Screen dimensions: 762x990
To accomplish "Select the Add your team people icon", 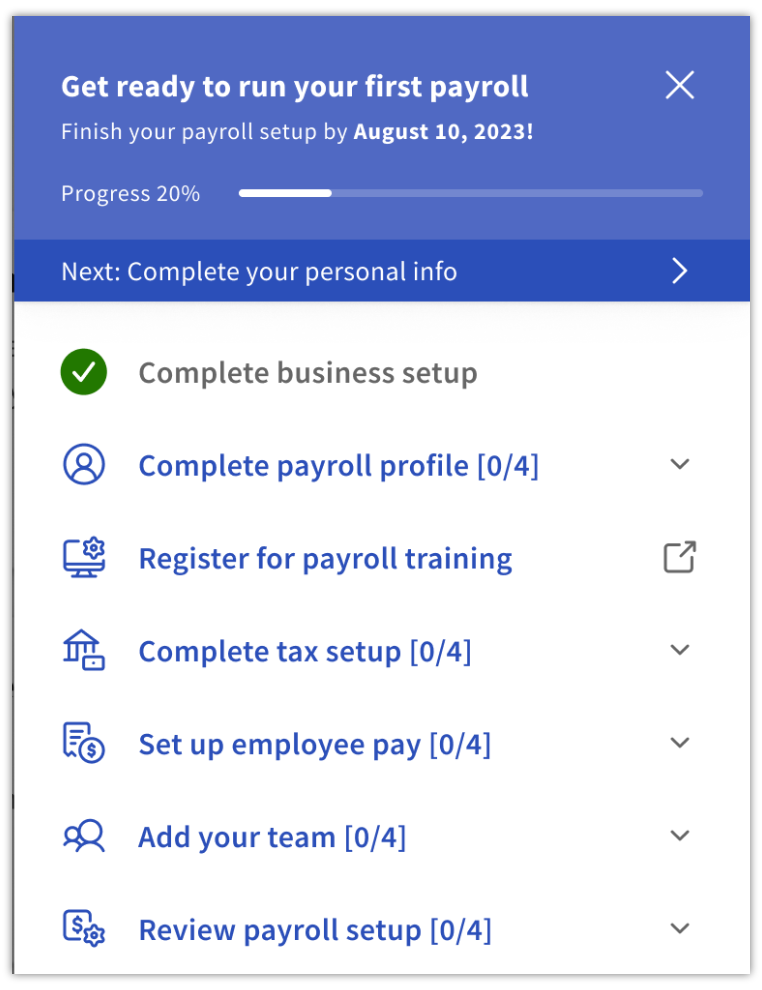I will (x=84, y=836).
